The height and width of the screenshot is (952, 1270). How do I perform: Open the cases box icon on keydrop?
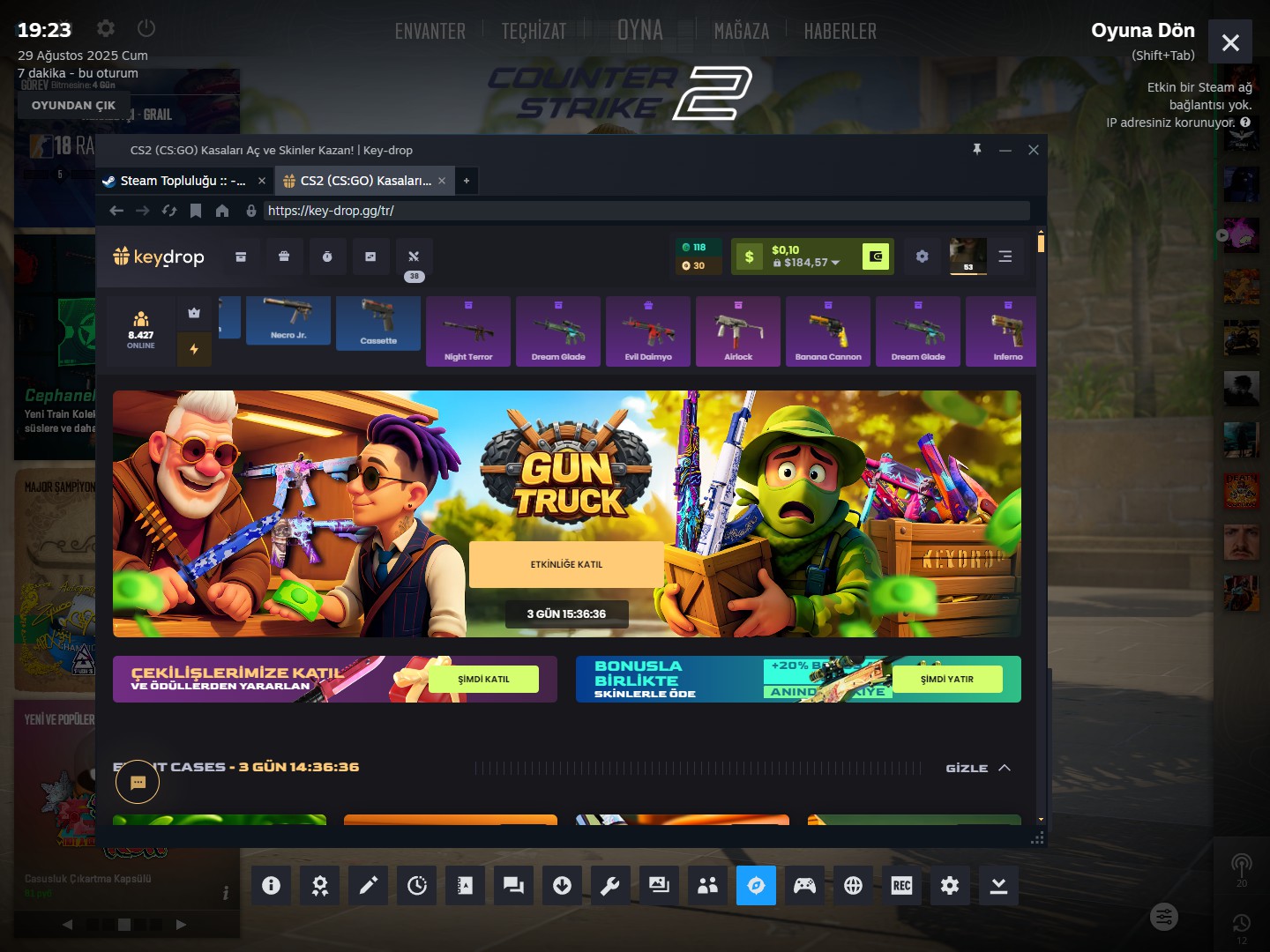coord(241,257)
